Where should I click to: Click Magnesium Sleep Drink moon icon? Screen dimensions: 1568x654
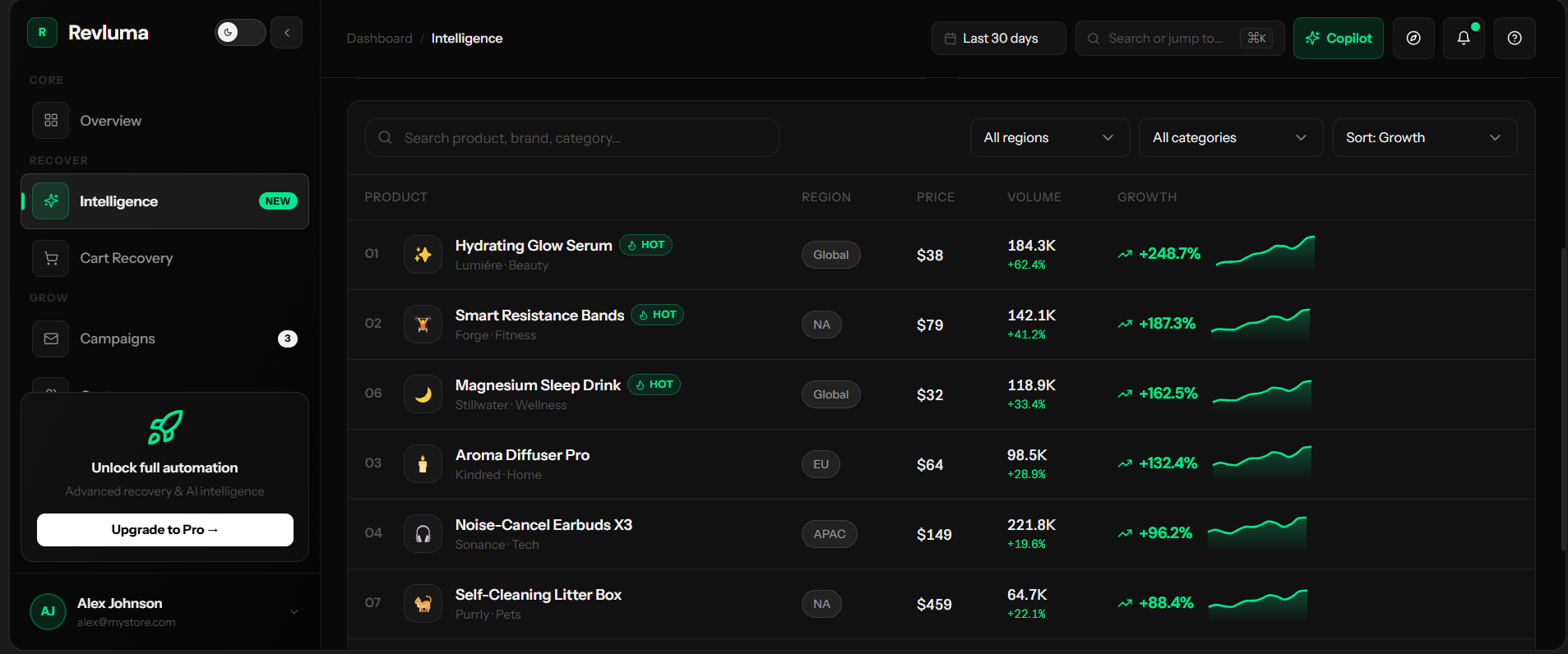423,394
